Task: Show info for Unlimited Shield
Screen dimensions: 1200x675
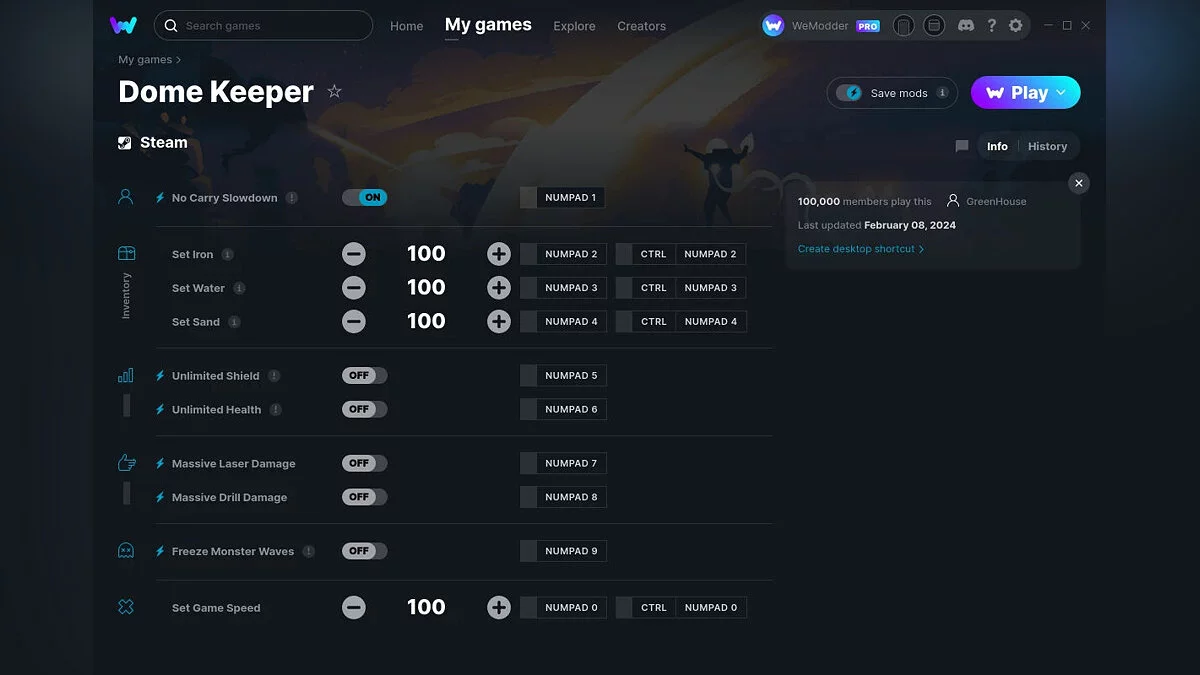Action: click(x=274, y=376)
